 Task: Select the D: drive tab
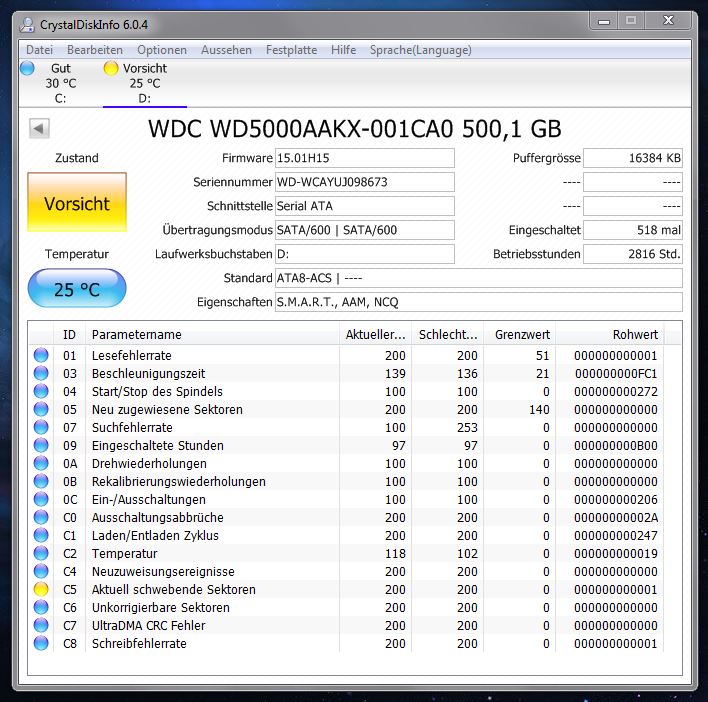(x=144, y=84)
